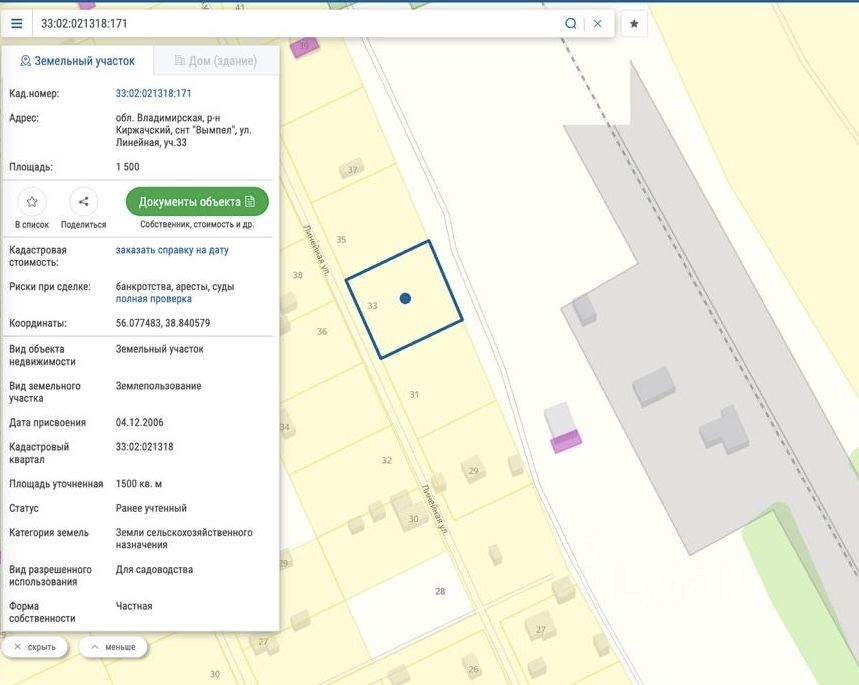Click заказать справку на дату link

point(172,250)
